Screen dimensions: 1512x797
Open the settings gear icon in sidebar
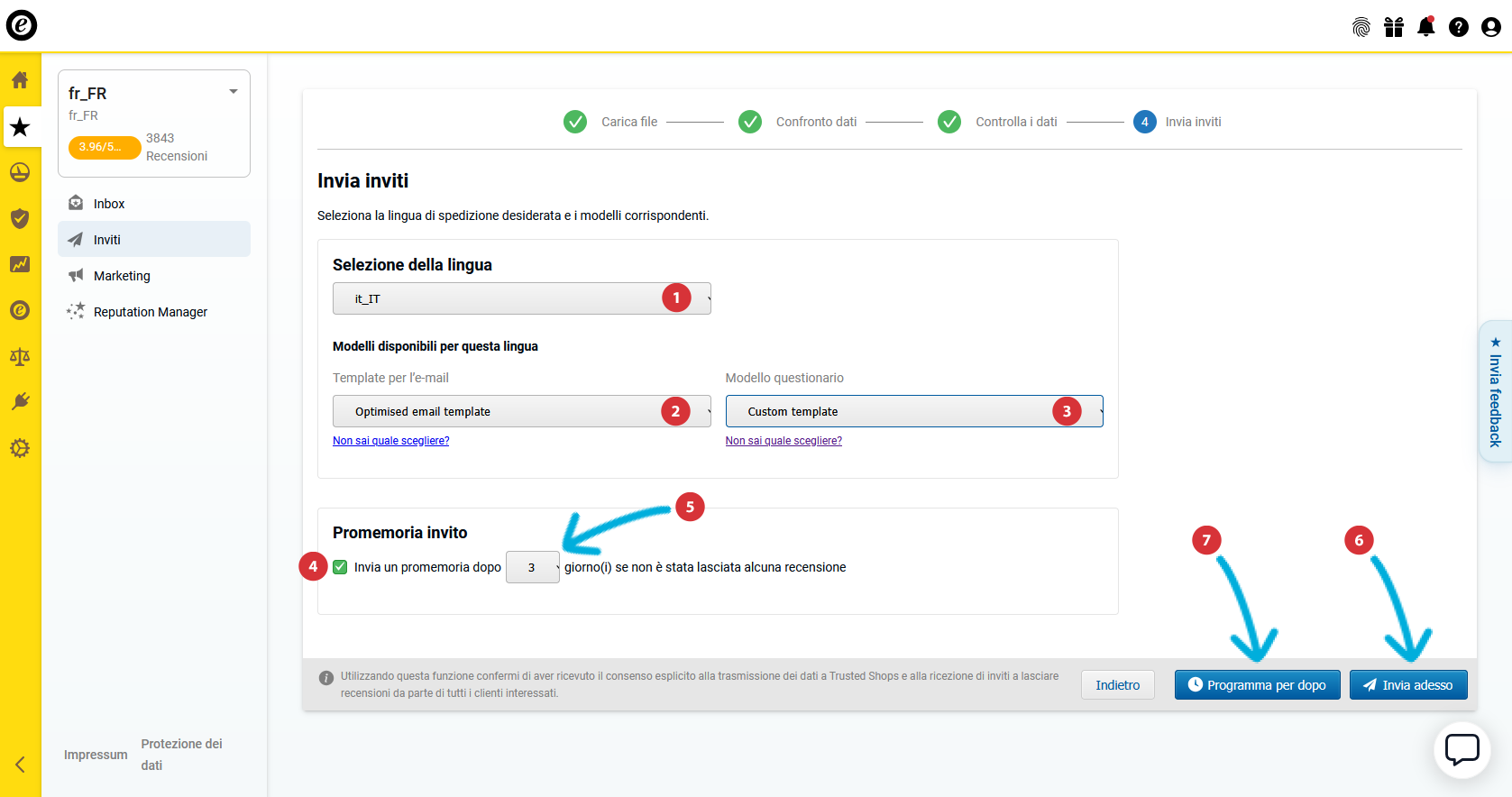20,448
